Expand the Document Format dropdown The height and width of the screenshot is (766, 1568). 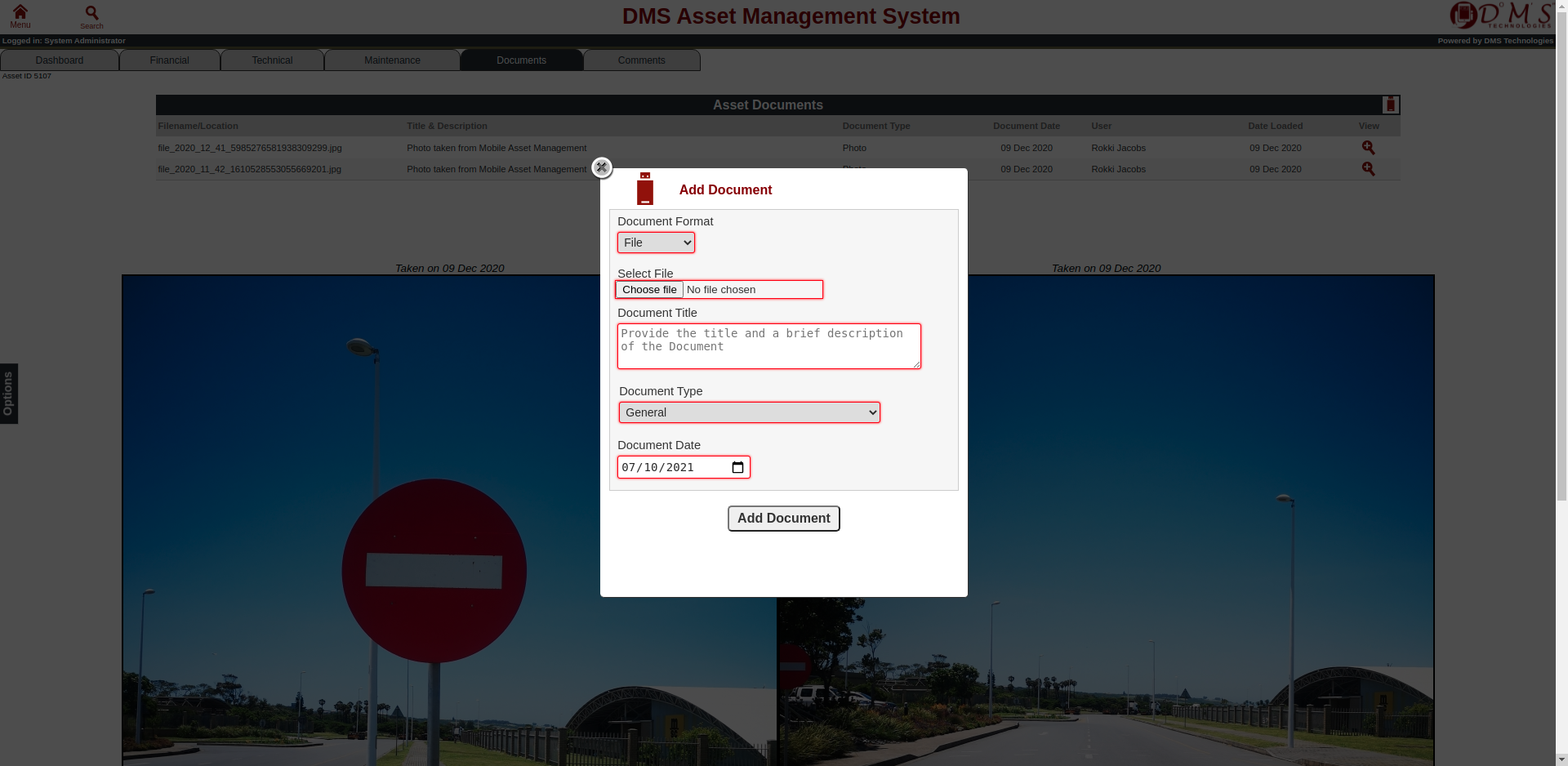coord(656,243)
